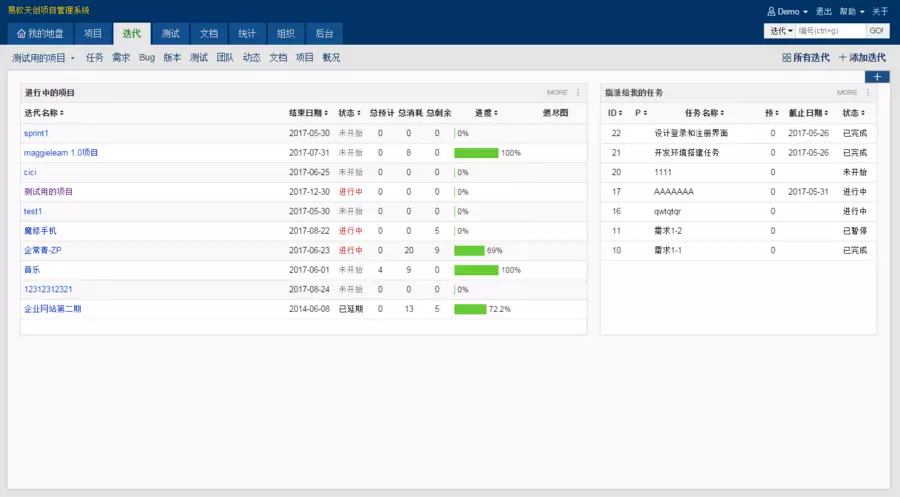
Task: Expand the Demo user dropdown
Action: 787,11
